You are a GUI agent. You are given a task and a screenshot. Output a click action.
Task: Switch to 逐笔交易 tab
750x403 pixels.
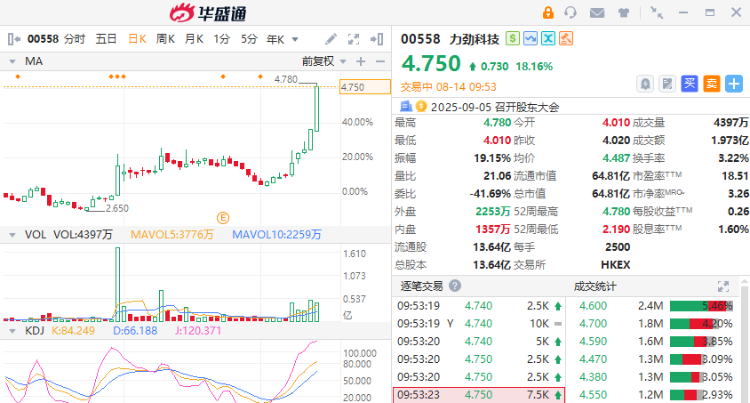click(x=421, y=286)
